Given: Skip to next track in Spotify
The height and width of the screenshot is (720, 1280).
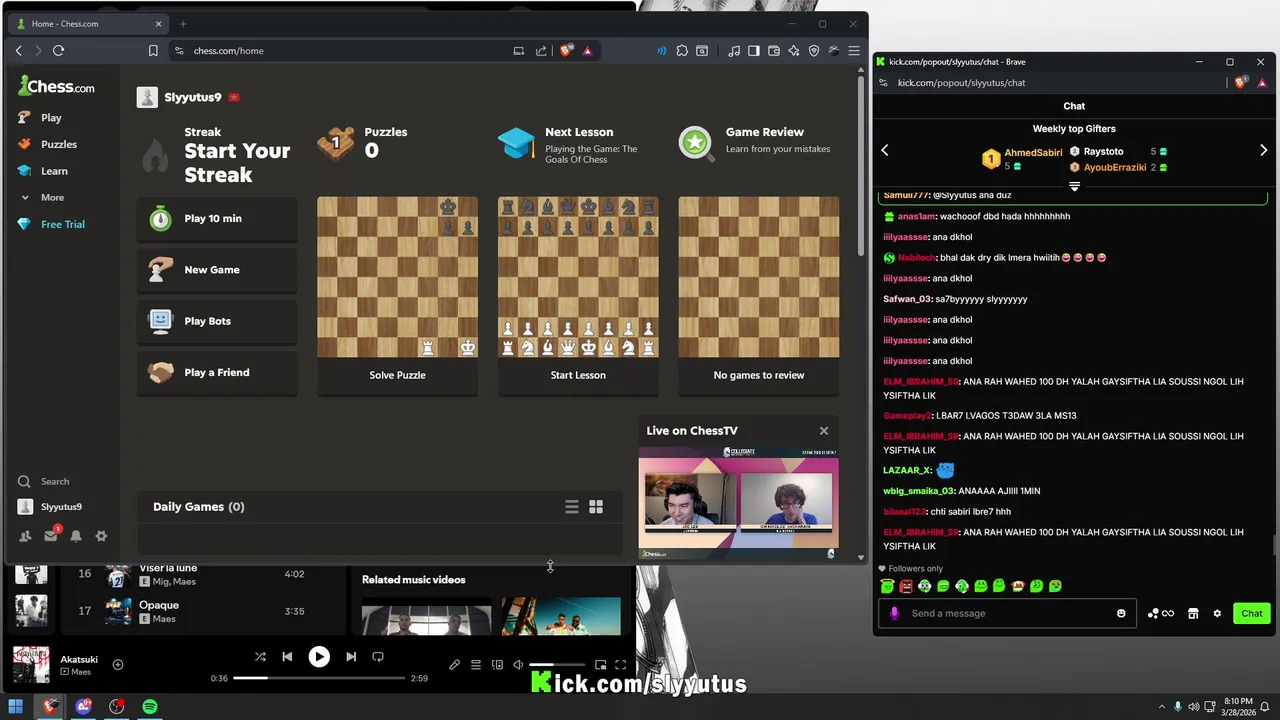Looking at the screenshot, I should pyautogui.click(x=351, y=657).
